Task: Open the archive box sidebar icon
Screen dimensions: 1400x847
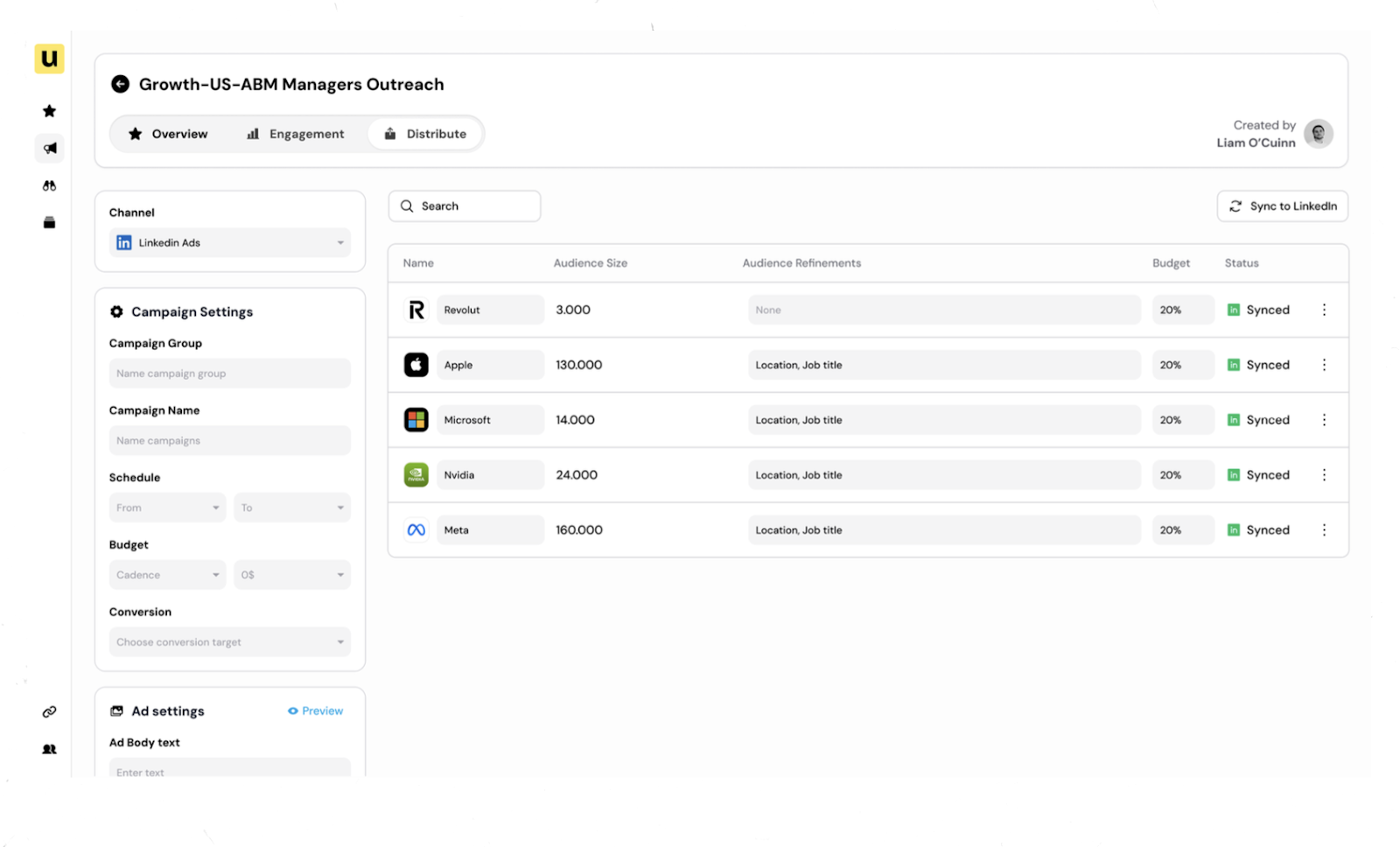Action: coord(49,222)
